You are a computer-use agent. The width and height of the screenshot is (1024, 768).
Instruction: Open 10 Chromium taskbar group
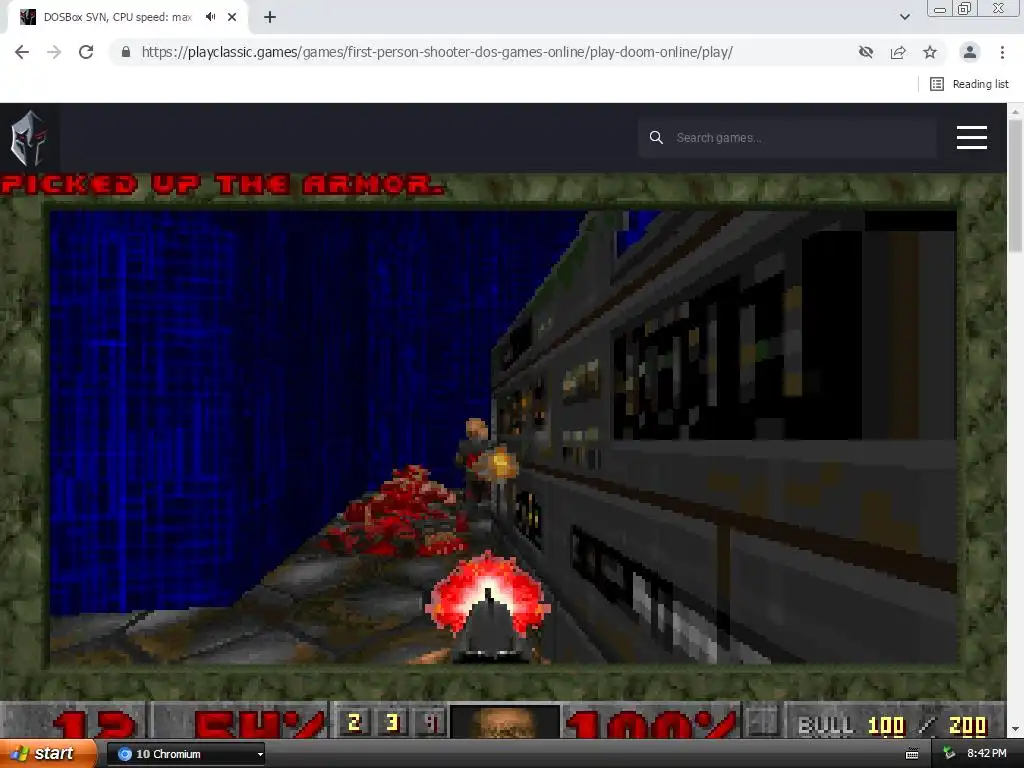point(185,754)
